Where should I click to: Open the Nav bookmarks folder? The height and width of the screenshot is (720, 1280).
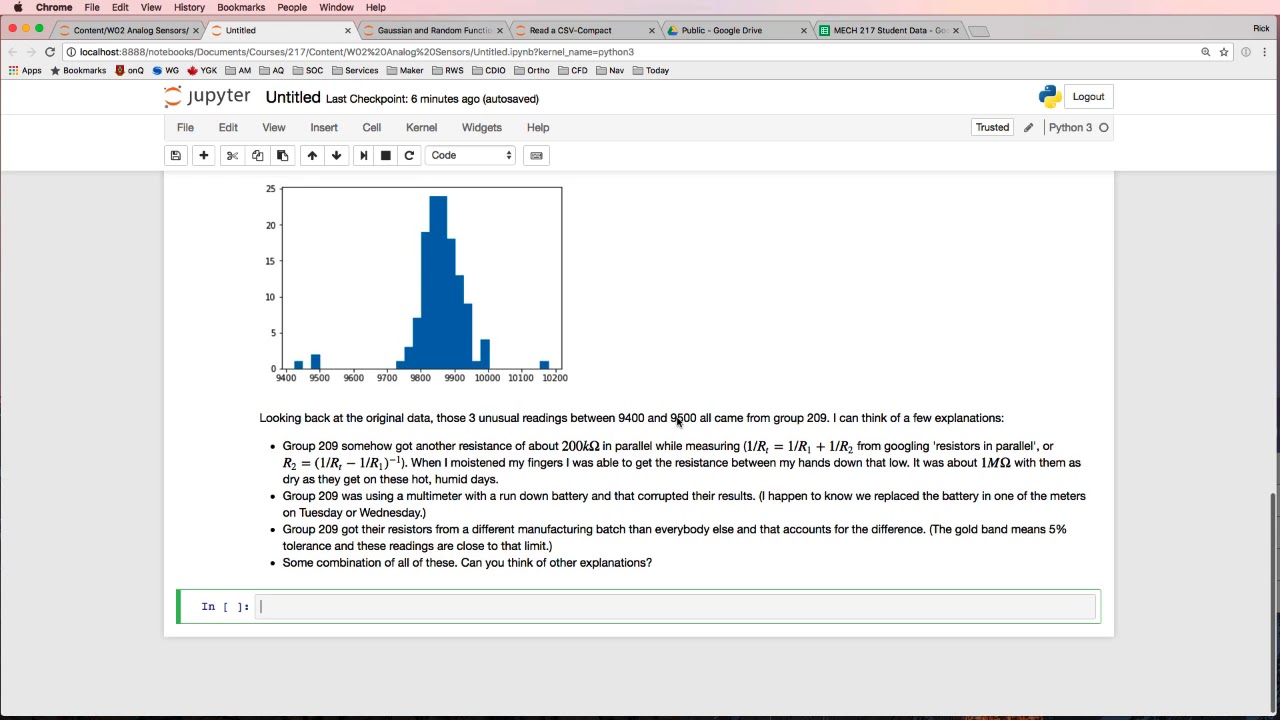tap(610, 70)
